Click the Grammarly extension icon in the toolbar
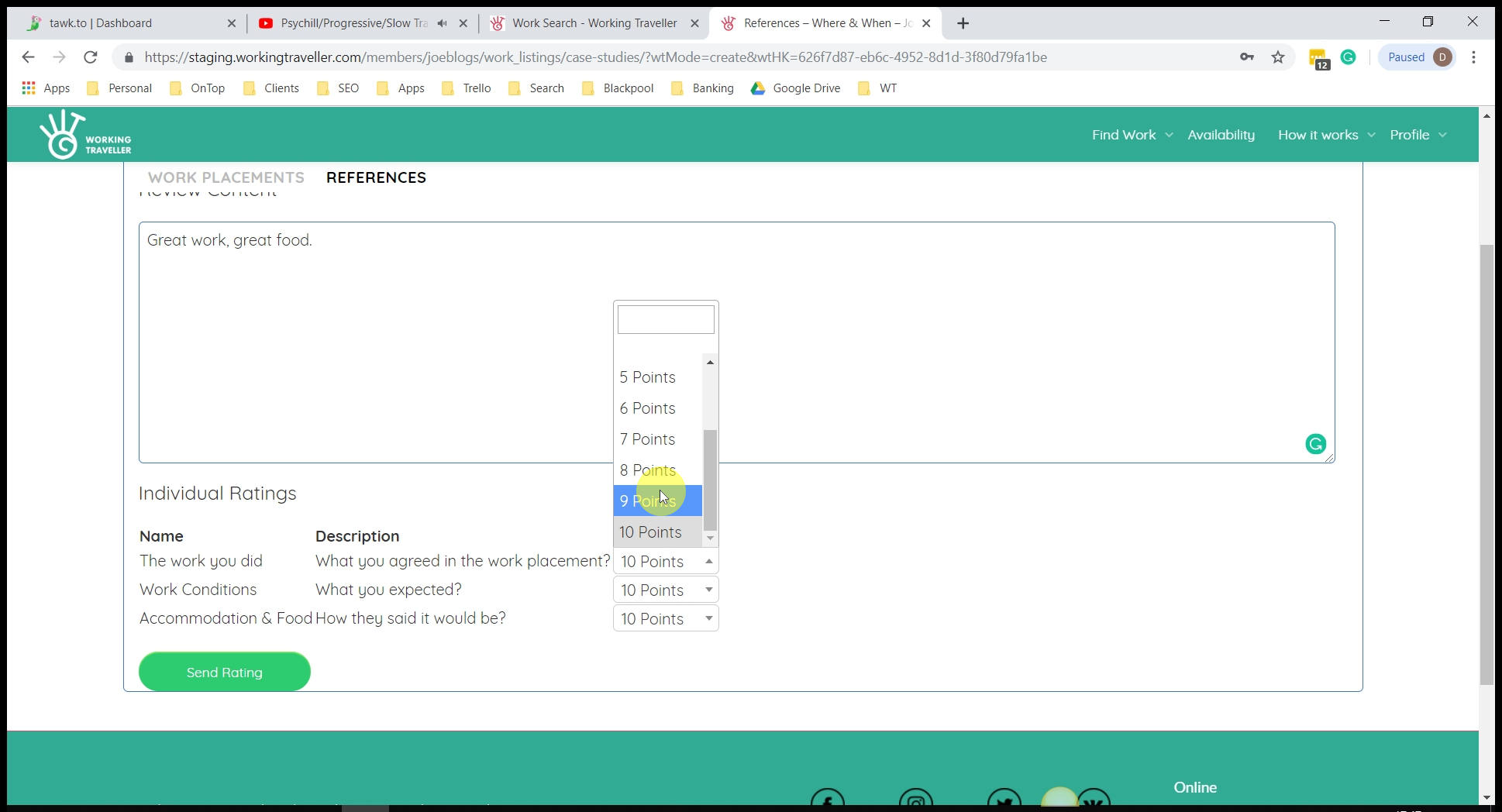The image size is (1502, 812). pos(1348,57)
